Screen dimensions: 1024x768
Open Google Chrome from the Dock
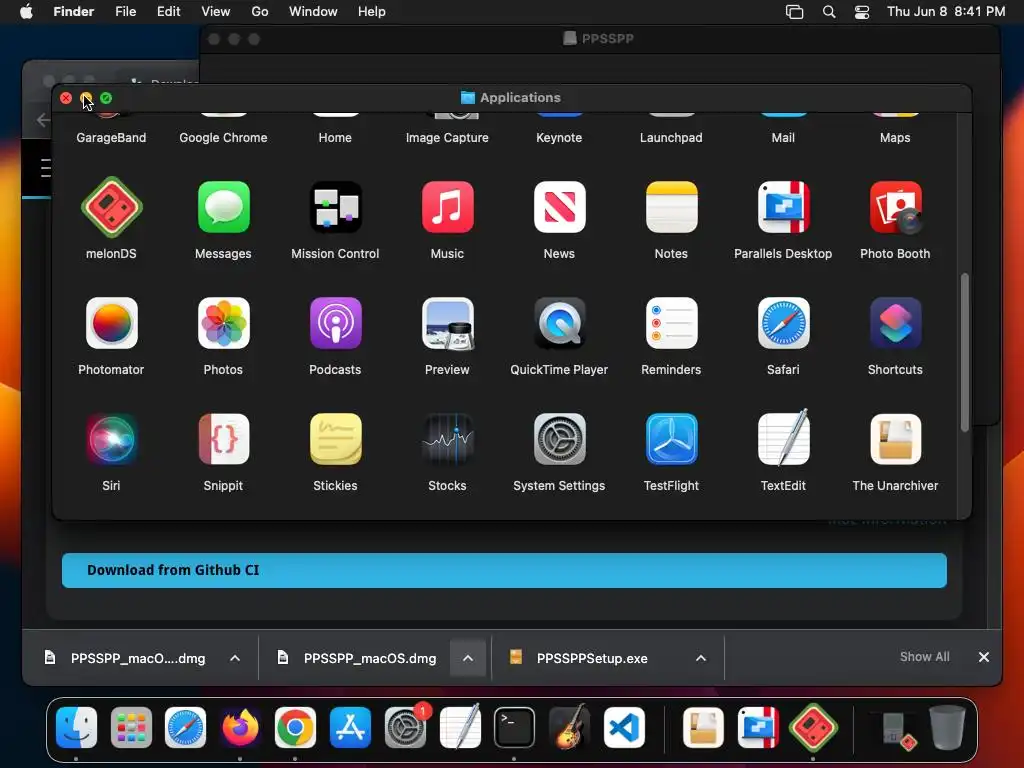(295, 727)
